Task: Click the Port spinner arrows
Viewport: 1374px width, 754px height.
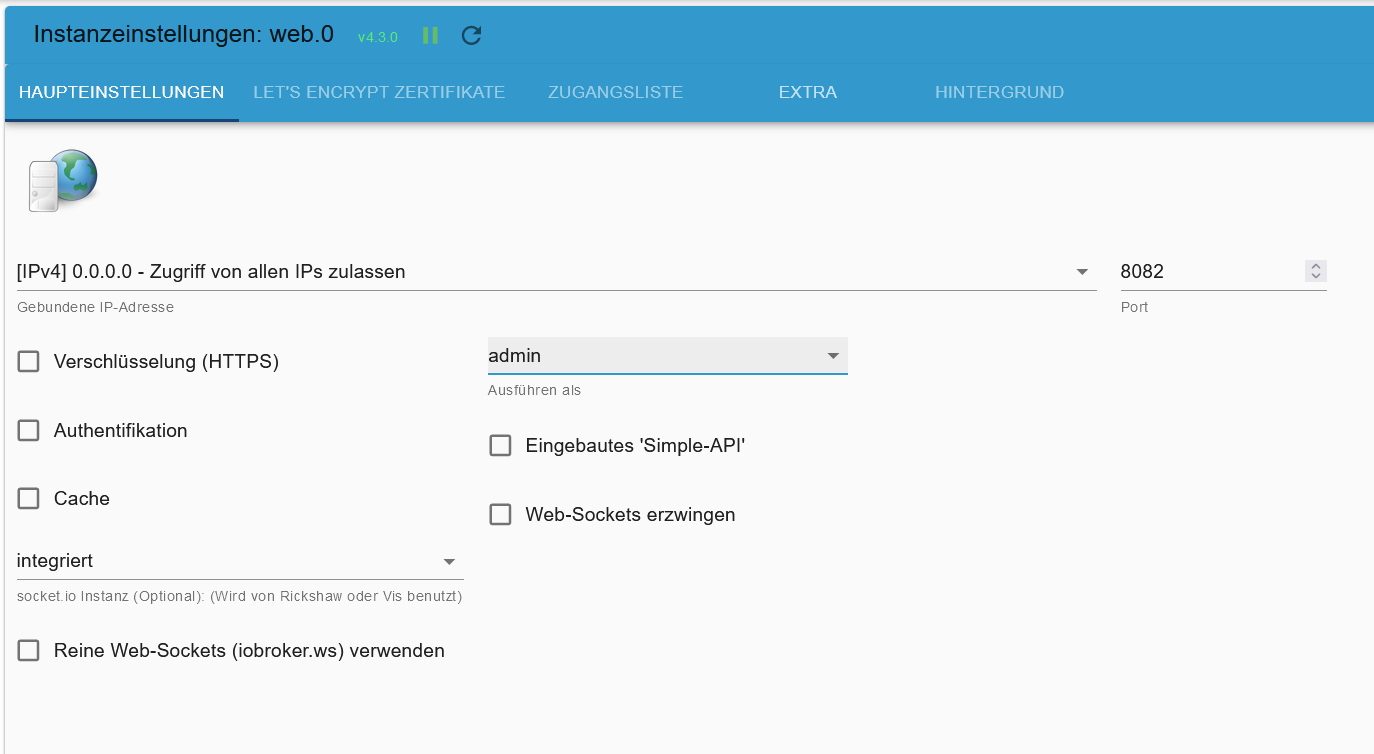Action: pos(1316,272)
